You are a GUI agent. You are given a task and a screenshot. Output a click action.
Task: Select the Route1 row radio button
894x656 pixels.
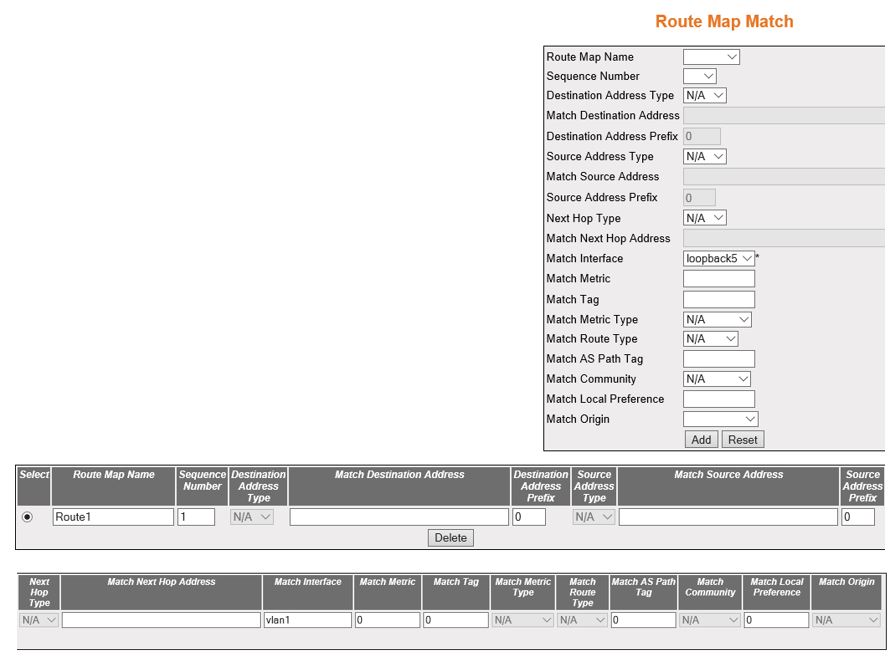[x=27, y=517]
